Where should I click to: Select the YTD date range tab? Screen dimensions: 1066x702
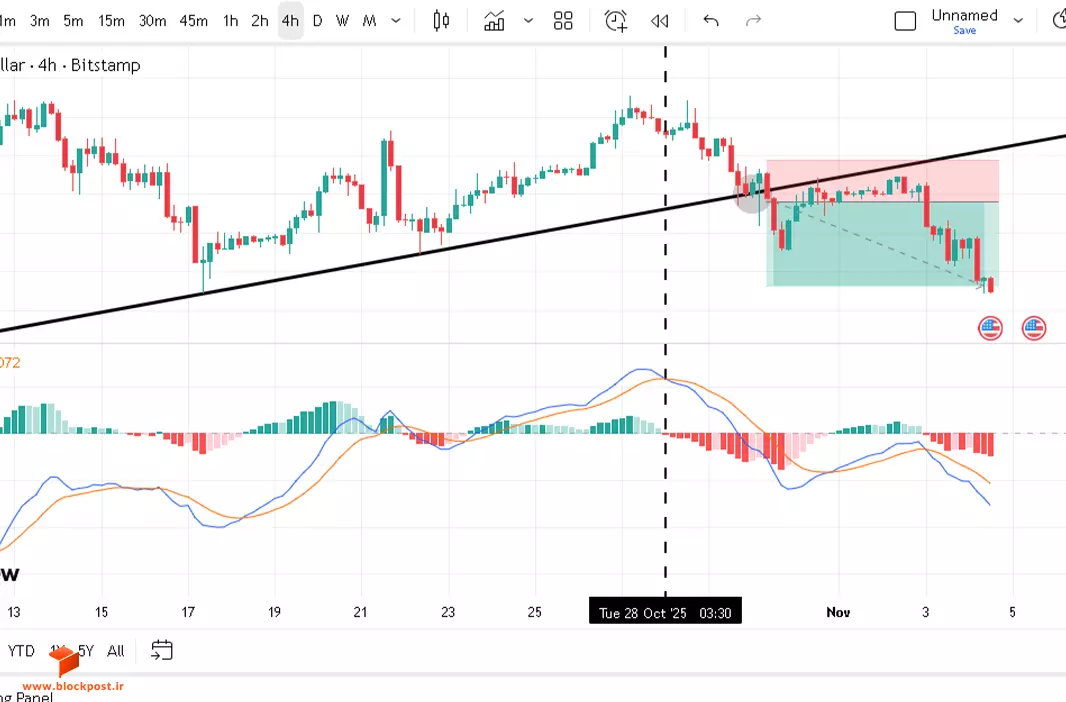[x=21, y=651]
